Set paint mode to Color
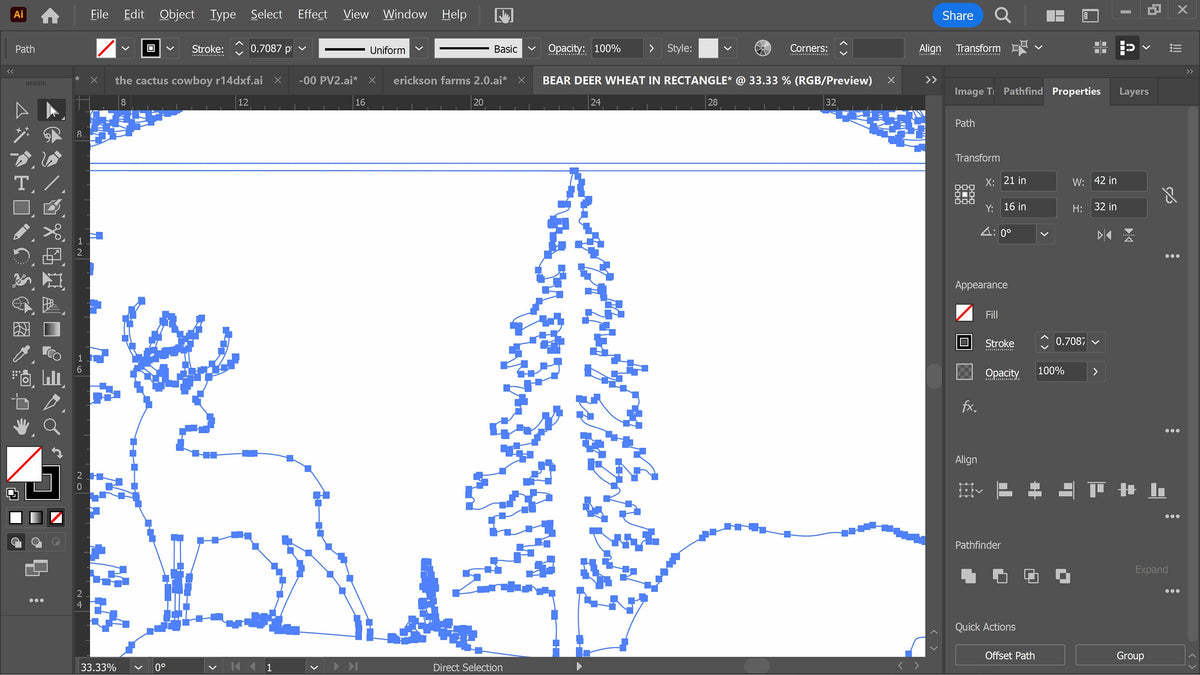1200x675 pixels. (x=16, y=518)
